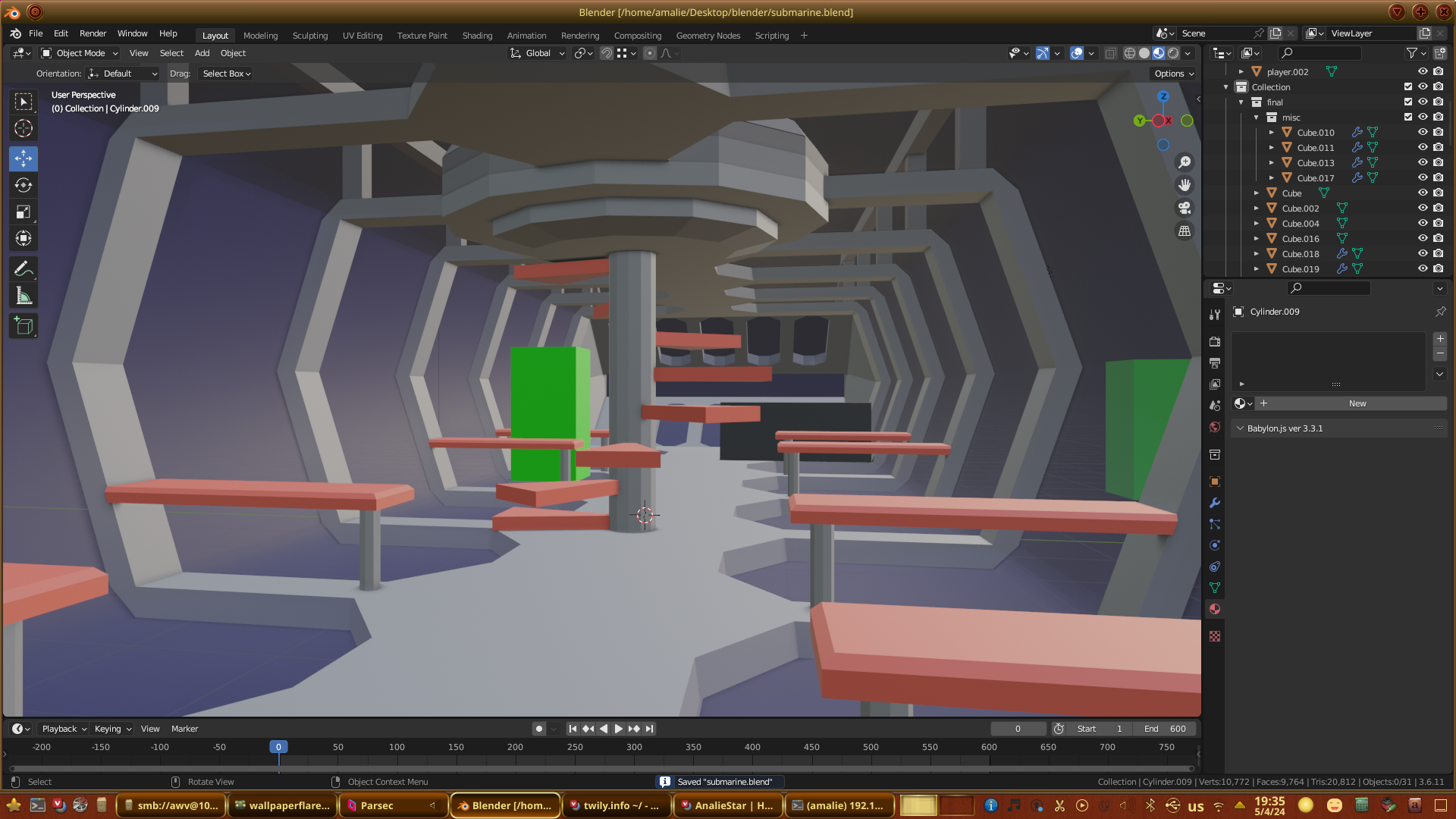Screen dimensions: 1456x819
Task: Expand Cube.002 in the outliner tree
Action: [1257, 209]
